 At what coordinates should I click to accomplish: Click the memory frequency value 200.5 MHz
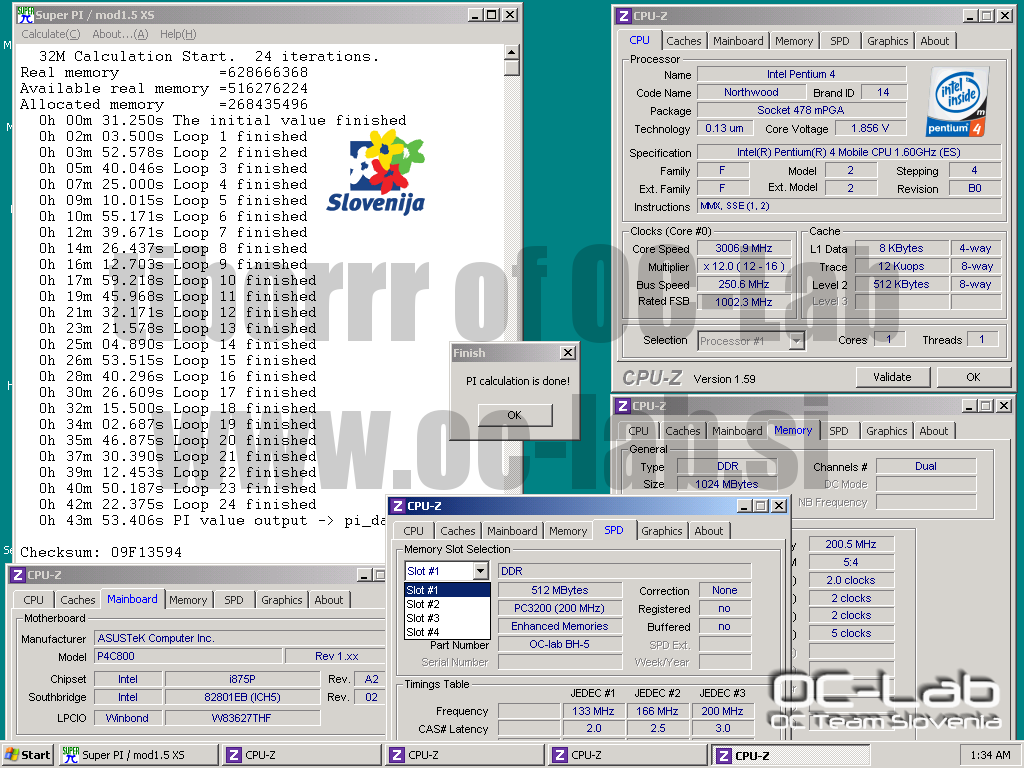850,544
